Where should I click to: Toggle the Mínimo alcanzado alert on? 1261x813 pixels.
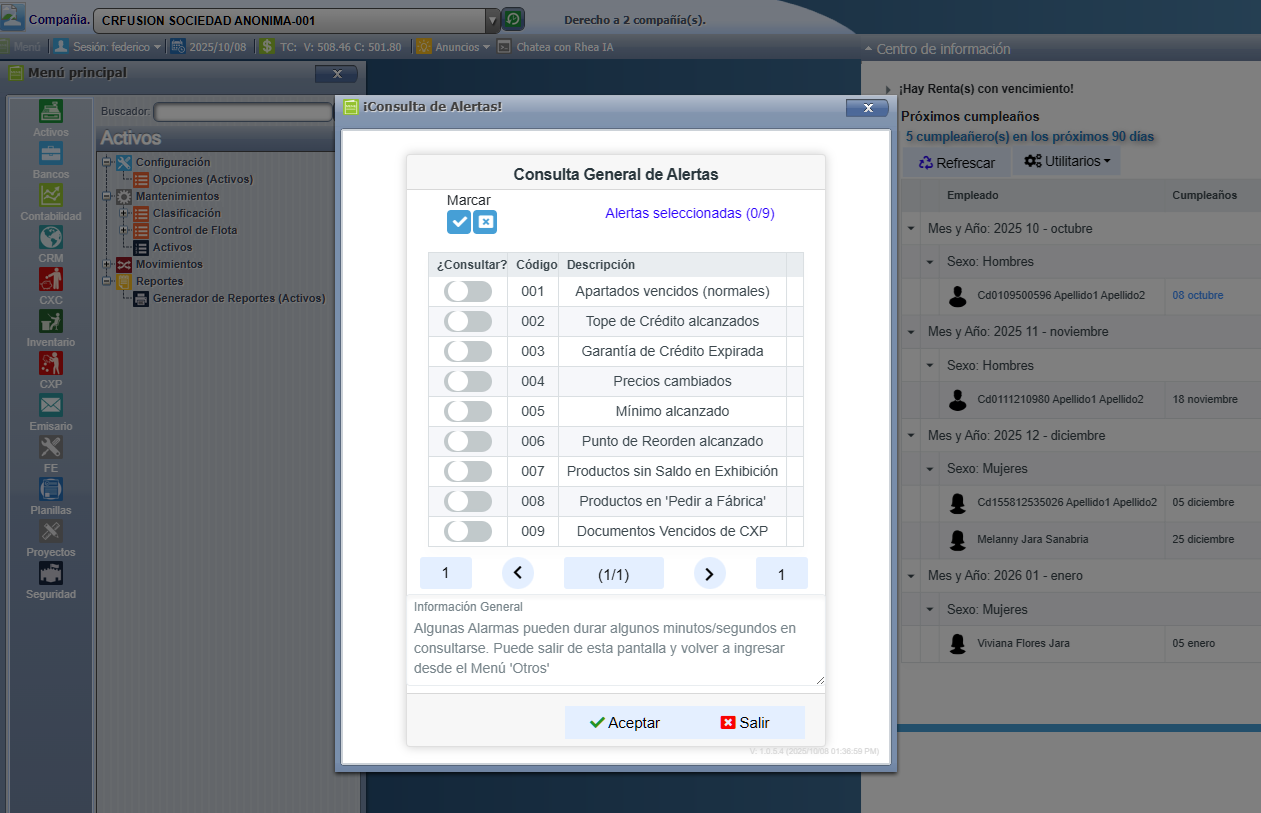pyautogui.click(x=467, y=411)
